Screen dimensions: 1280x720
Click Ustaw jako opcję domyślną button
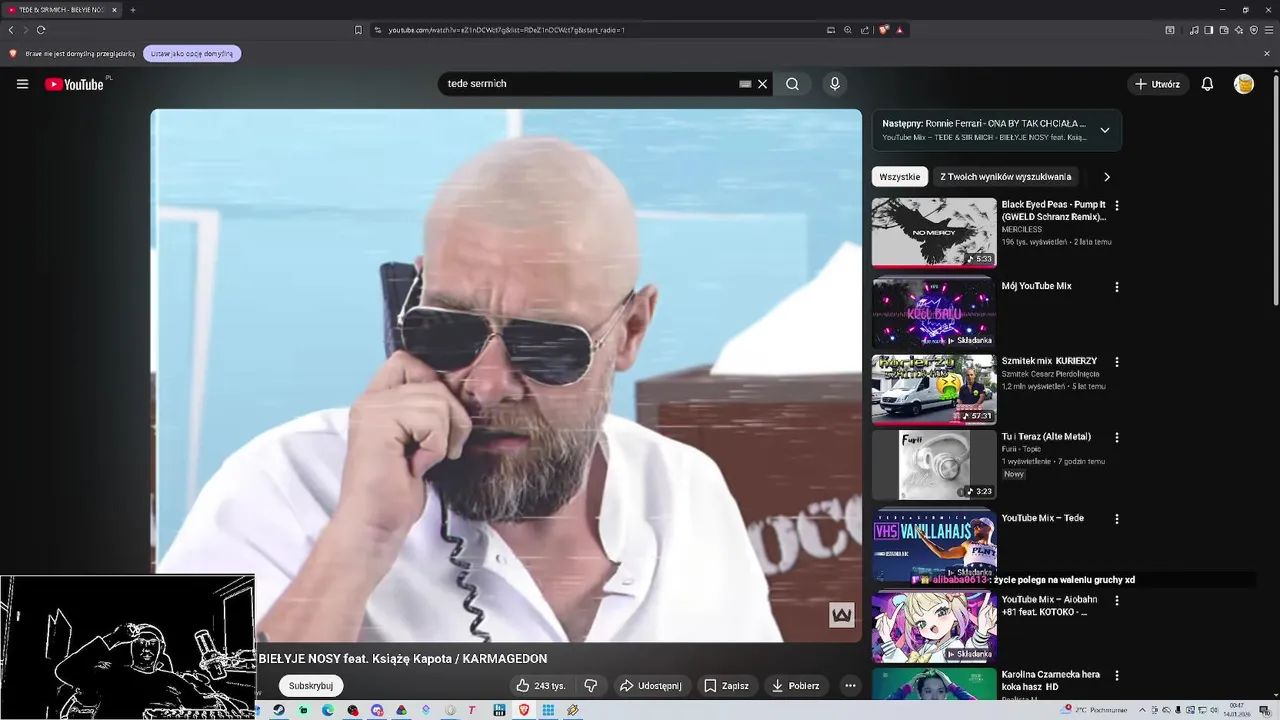coord(192,53)
